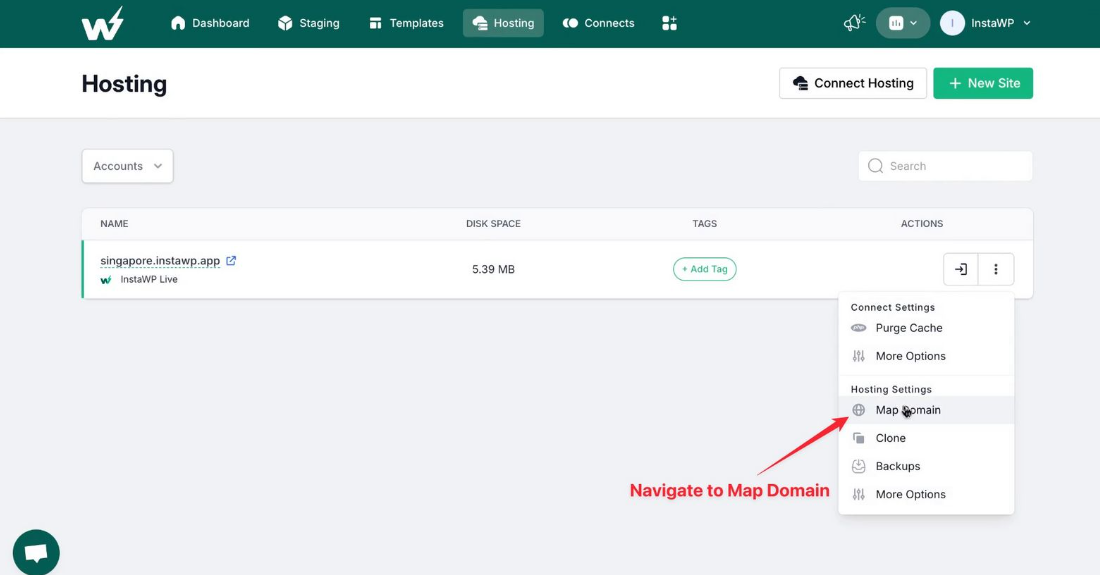Expand the InstaWP account menu chevron

click(x=1027, y=23)
